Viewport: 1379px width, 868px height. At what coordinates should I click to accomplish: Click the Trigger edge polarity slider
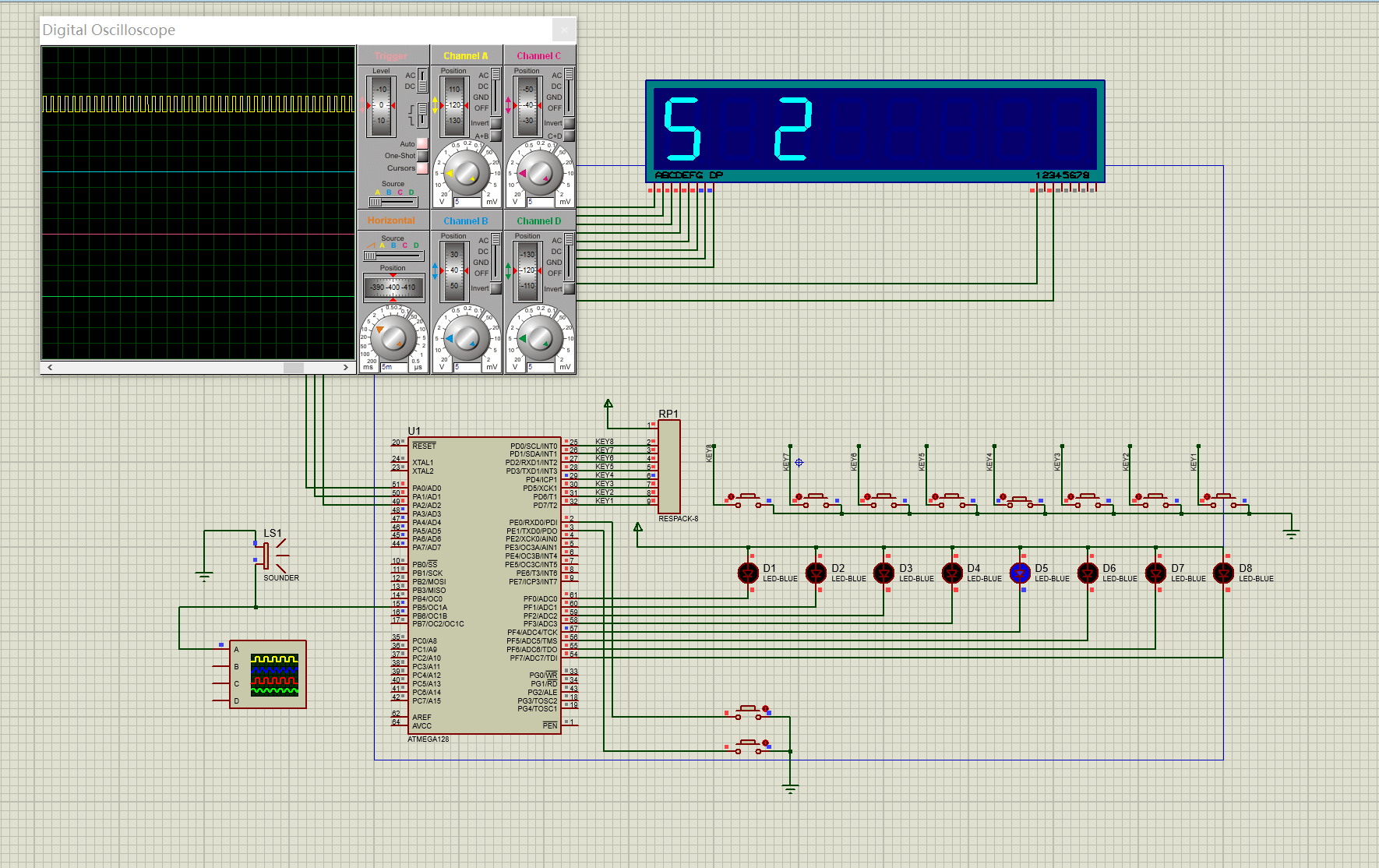click(x=422, y=115)
